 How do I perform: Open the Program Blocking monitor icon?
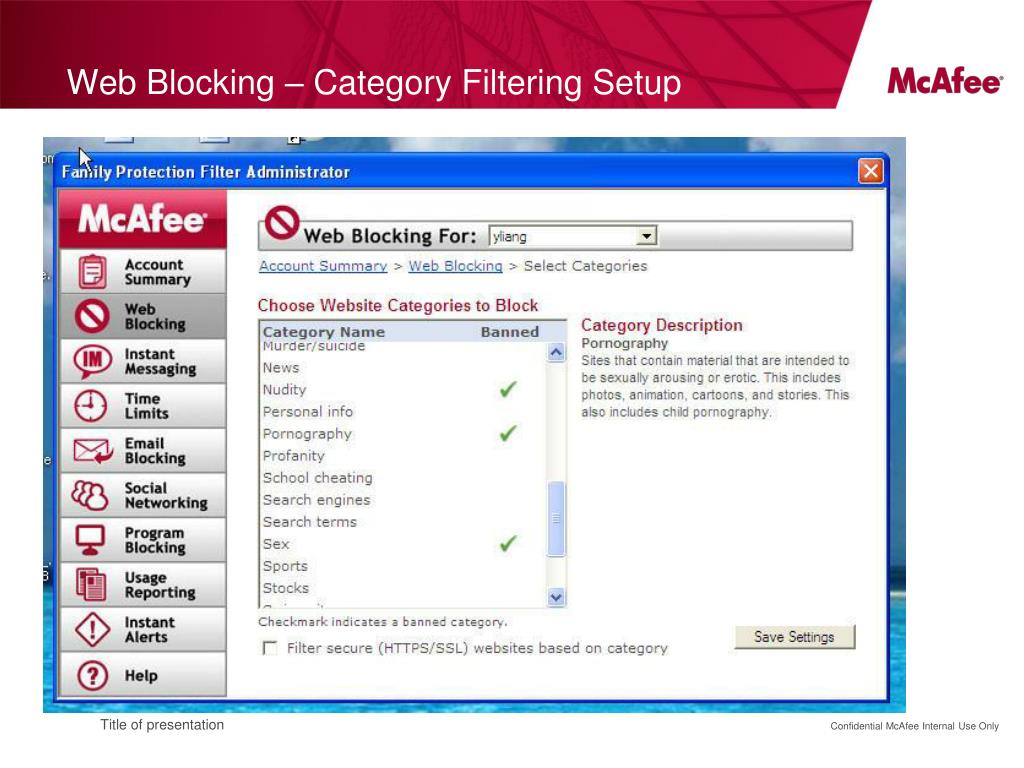coord(90,540)
